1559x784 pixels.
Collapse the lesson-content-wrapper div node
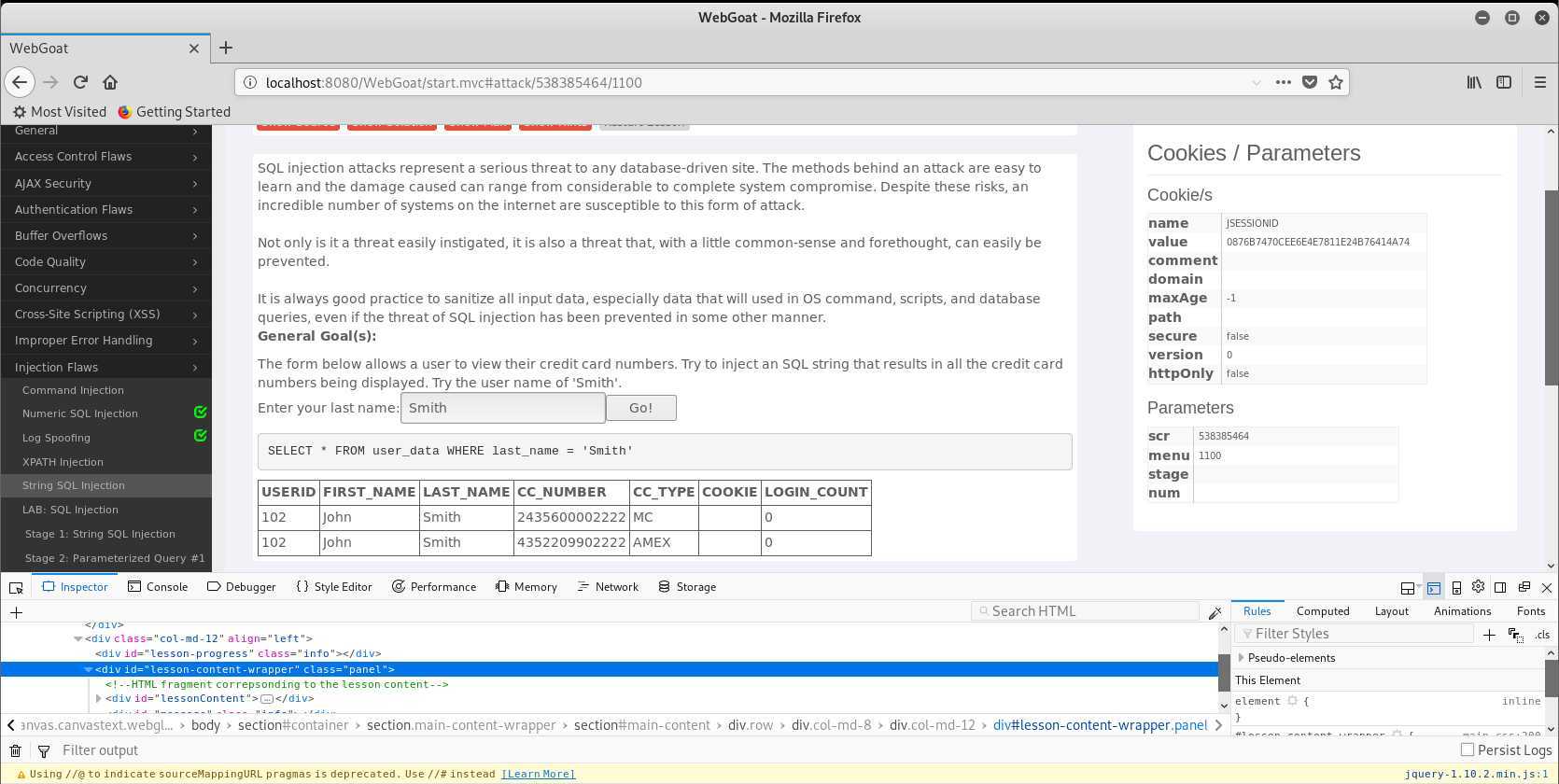click(x=89, y=669)
